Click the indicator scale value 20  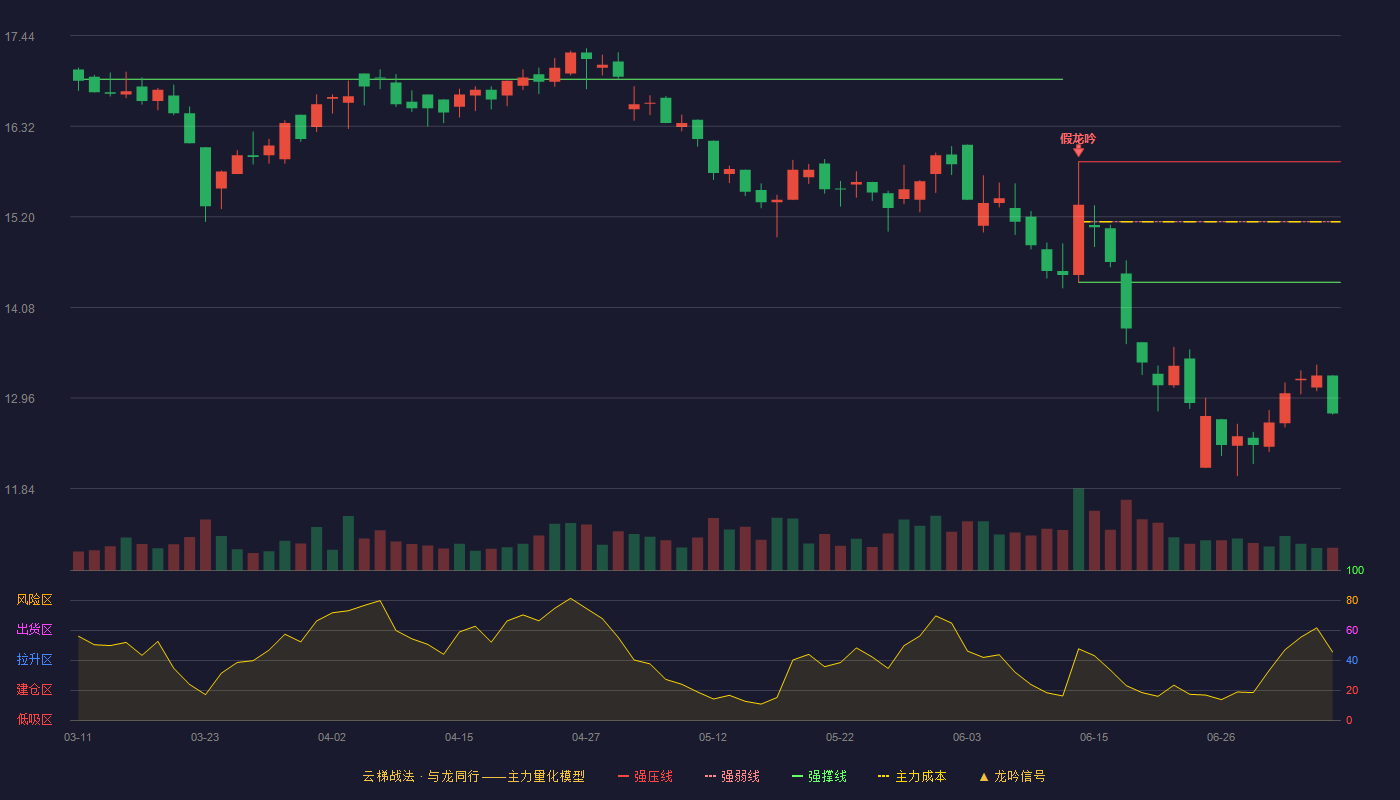pyautogui.click(x=1352, y=690)
